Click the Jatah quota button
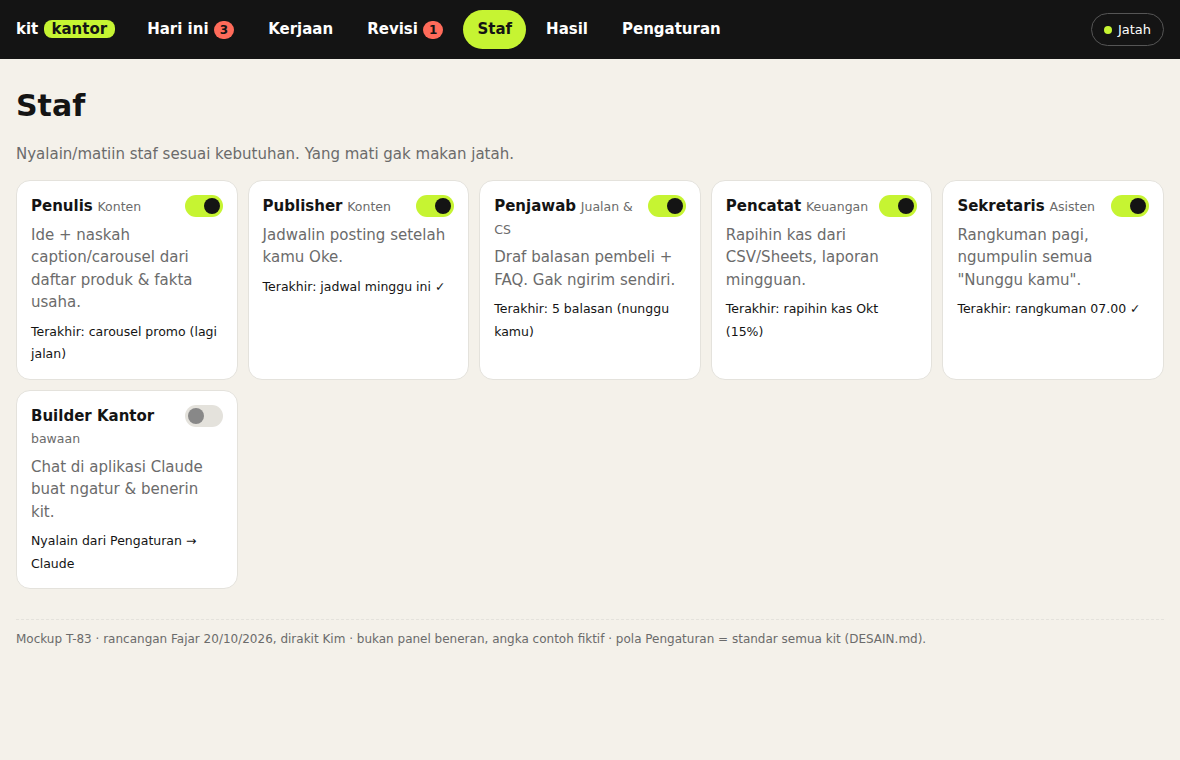The image size is (1180, 760). coord(1127,30)
